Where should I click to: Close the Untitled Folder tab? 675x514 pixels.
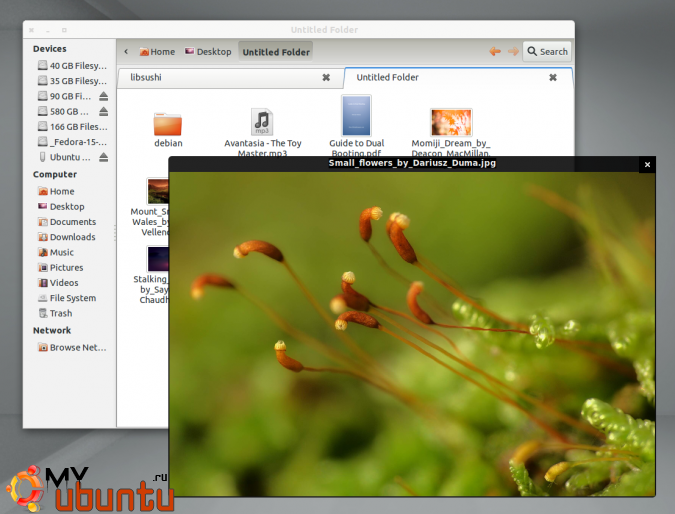pyautogui.click(x=553, y=77)
